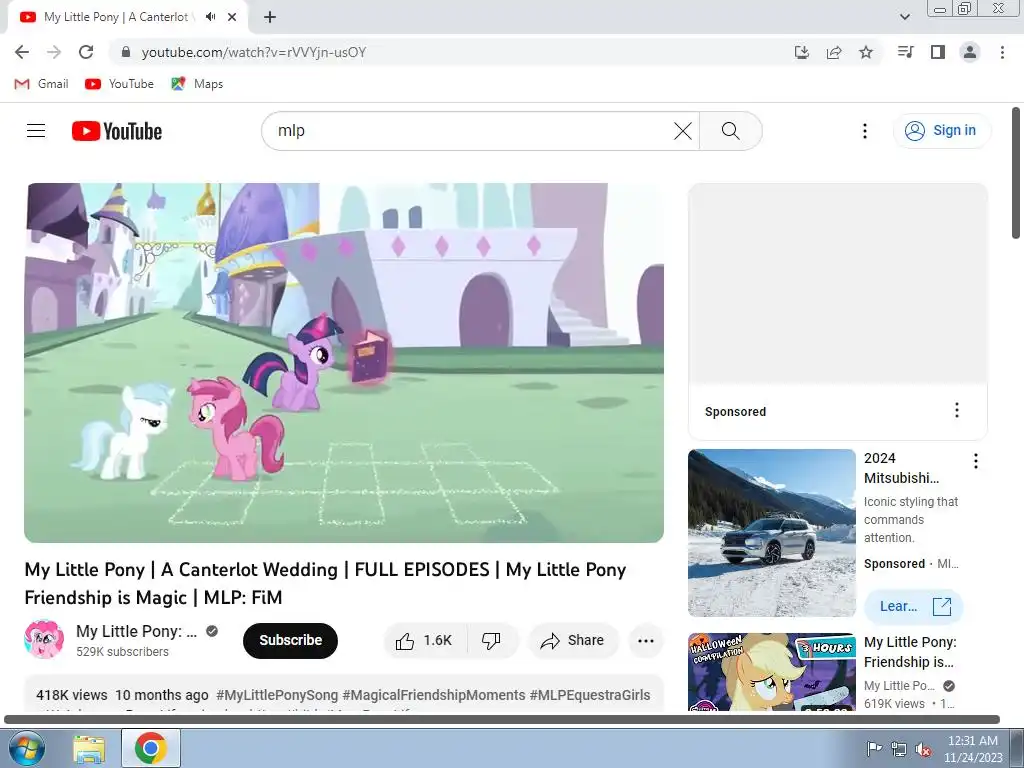1024x768 pixels.
Task: Like the video with thumbs up
Action: click(x=424, y=641)
